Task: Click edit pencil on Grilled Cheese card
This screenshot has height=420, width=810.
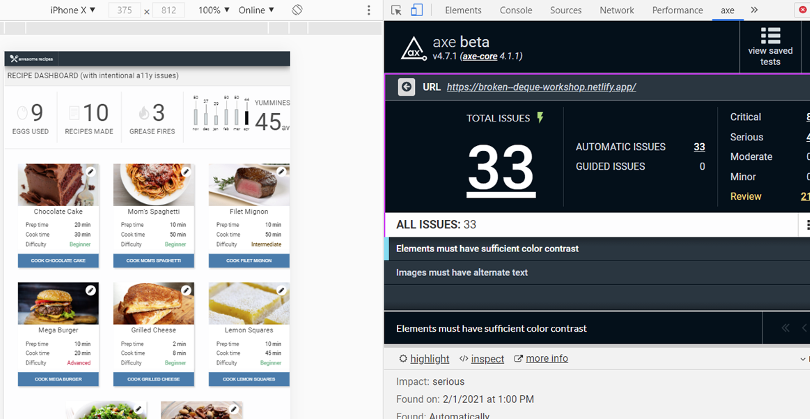Action: tap(186, 291)
